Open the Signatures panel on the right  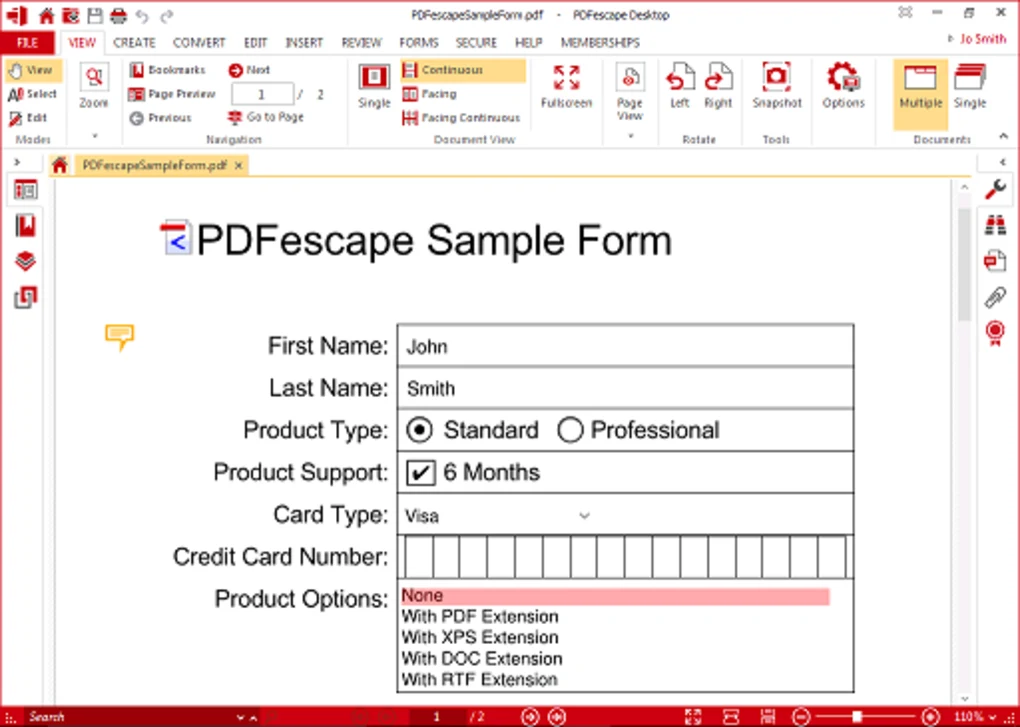click(x=995, y=332)
